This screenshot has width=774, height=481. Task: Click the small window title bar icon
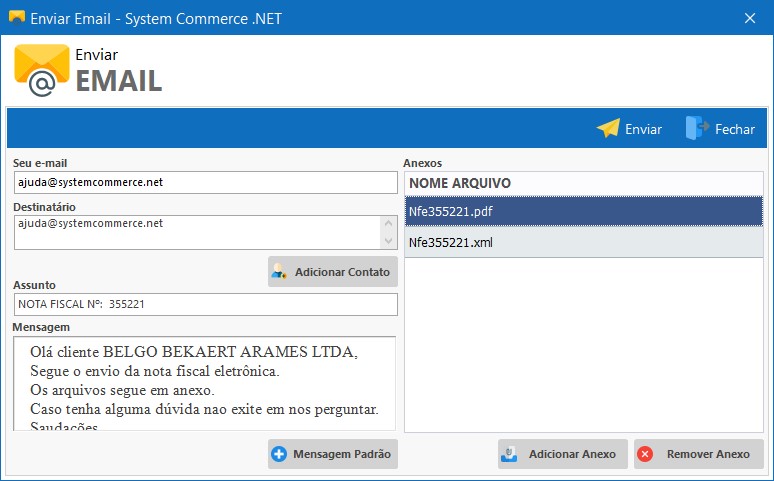[15, 17]
